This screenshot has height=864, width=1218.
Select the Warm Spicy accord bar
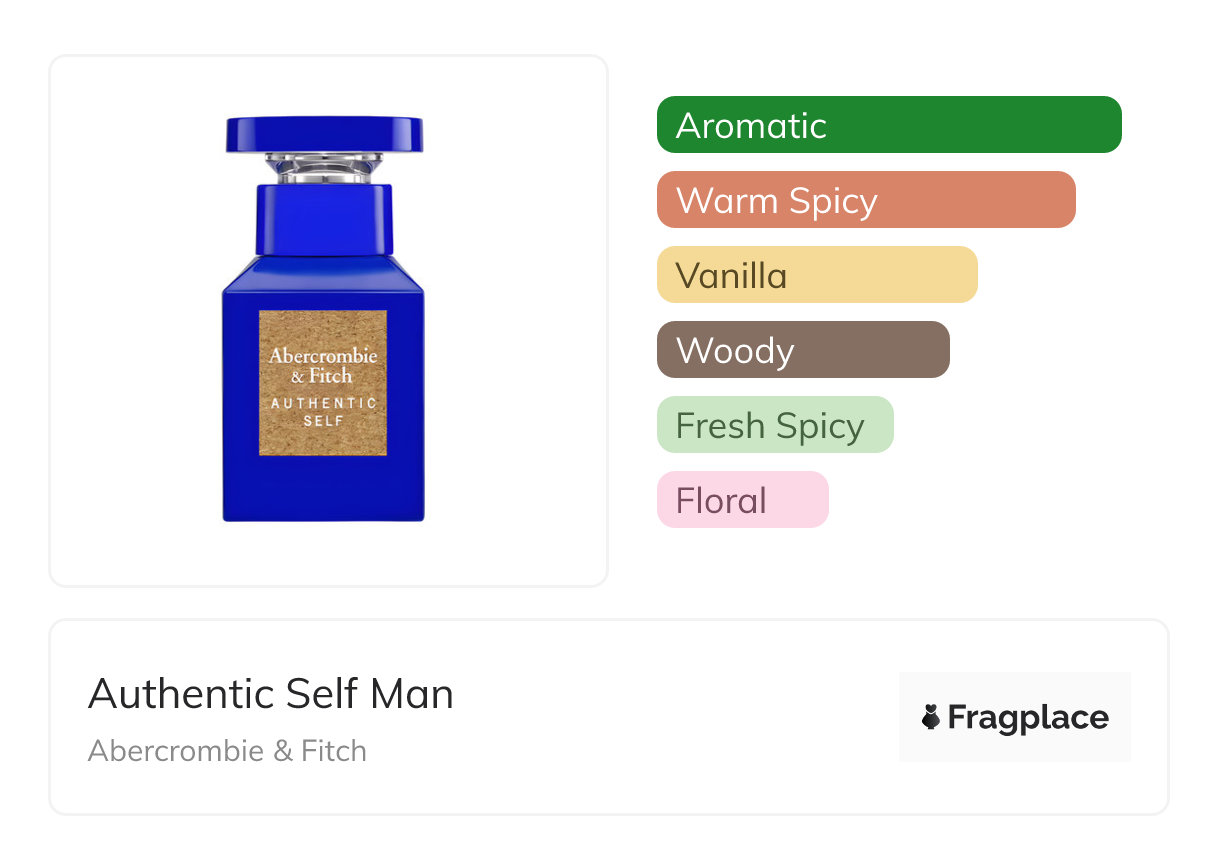(x=865, y=200)
